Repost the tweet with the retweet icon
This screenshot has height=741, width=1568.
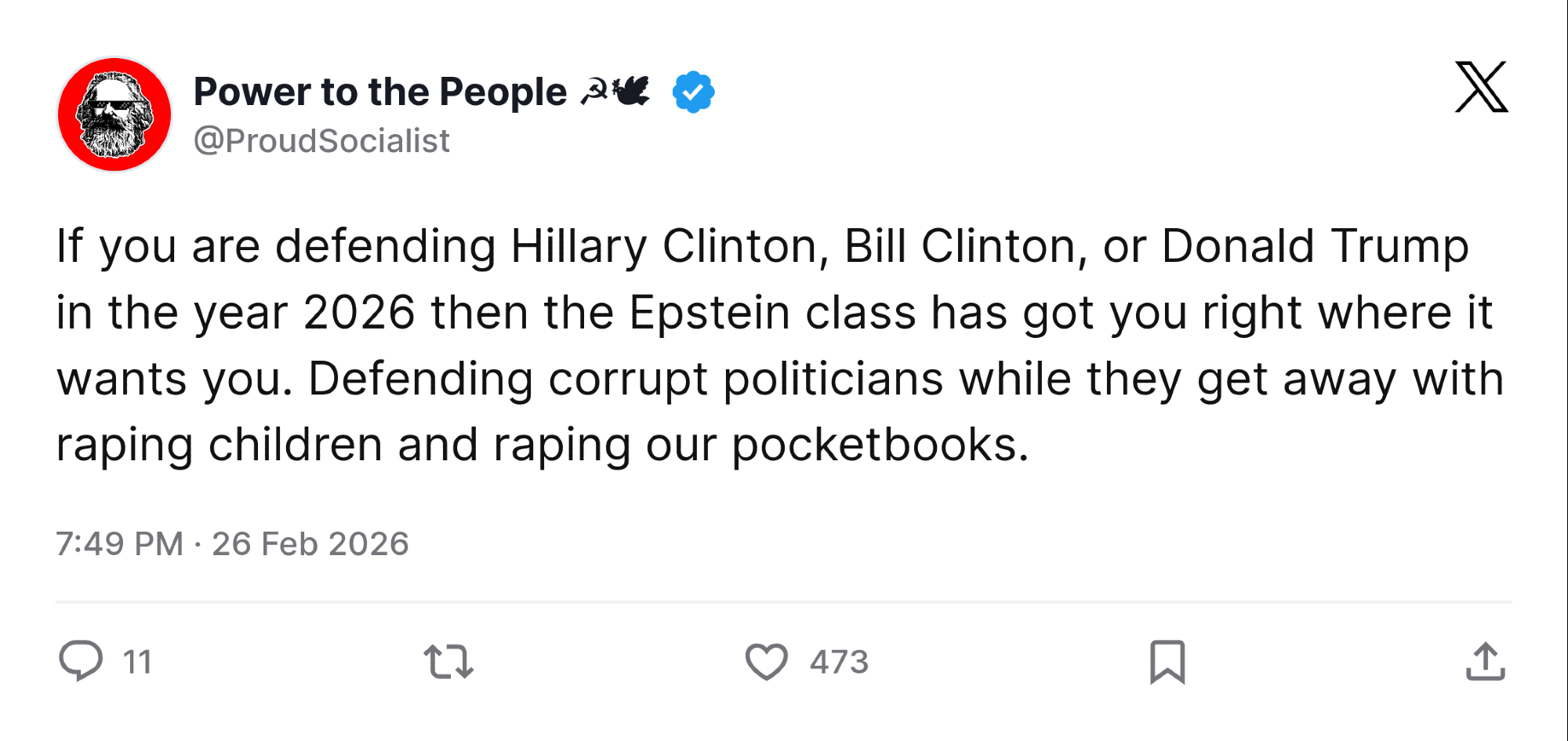point(448,662)
